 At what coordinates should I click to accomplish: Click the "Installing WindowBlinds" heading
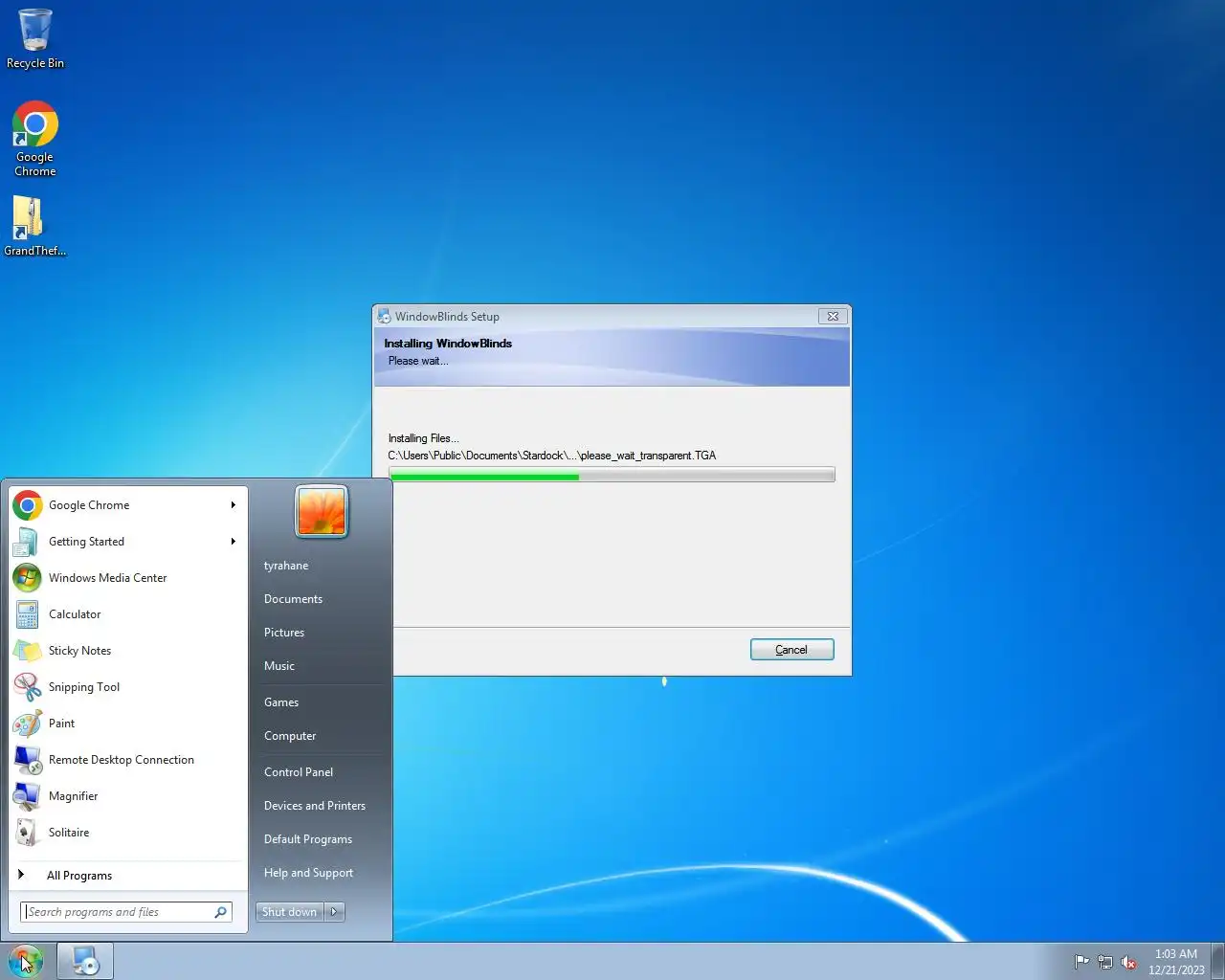click(x=448, y=344)
